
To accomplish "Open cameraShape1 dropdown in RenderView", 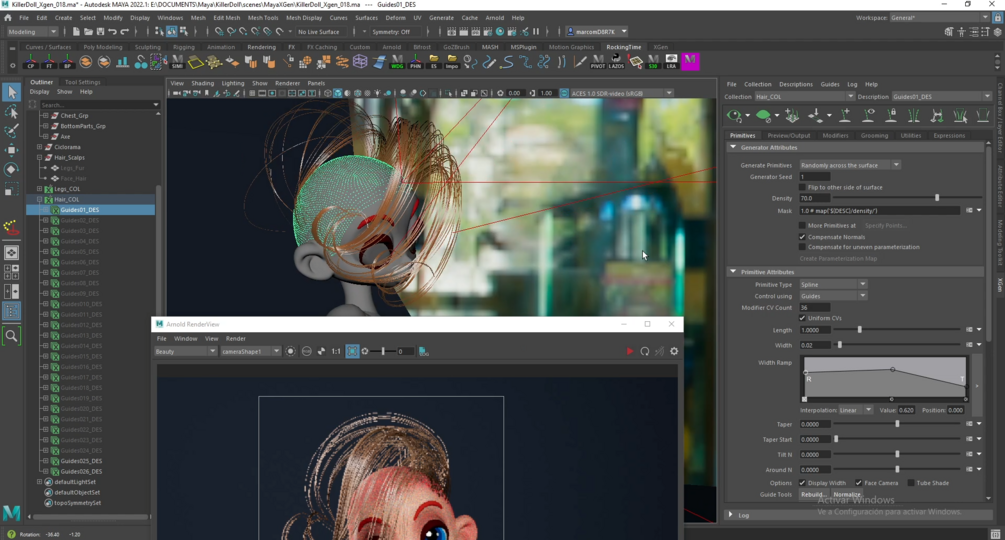I will (x=251, y=351).
